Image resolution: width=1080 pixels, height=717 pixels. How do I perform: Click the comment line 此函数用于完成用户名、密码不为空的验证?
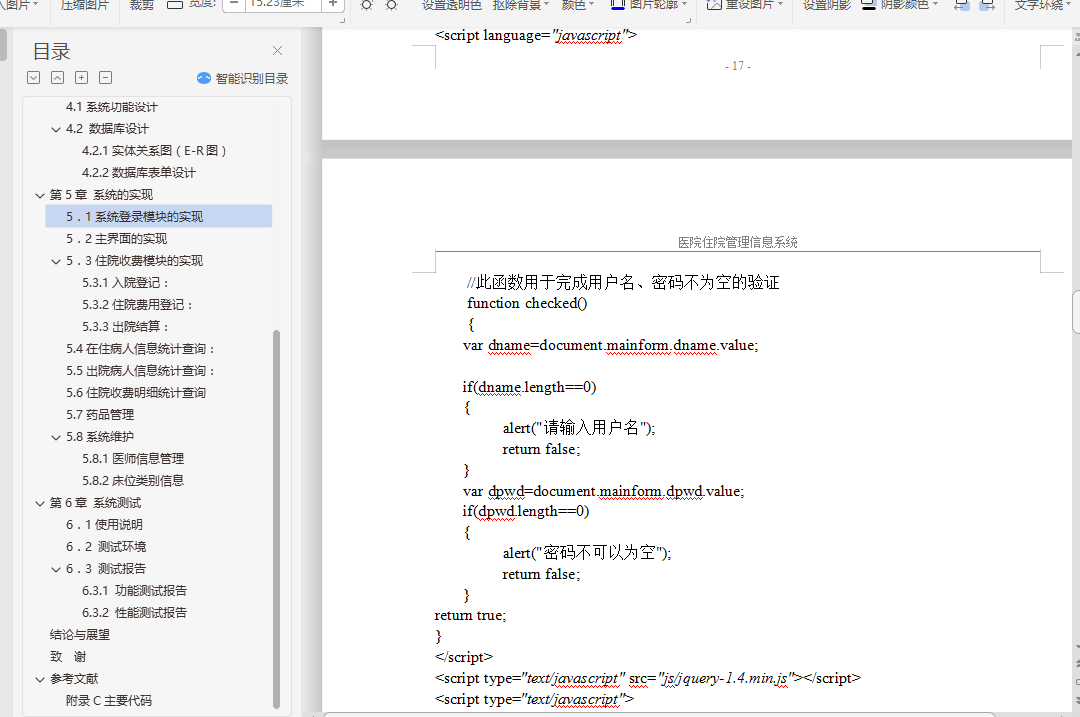[x=623, y=282]
